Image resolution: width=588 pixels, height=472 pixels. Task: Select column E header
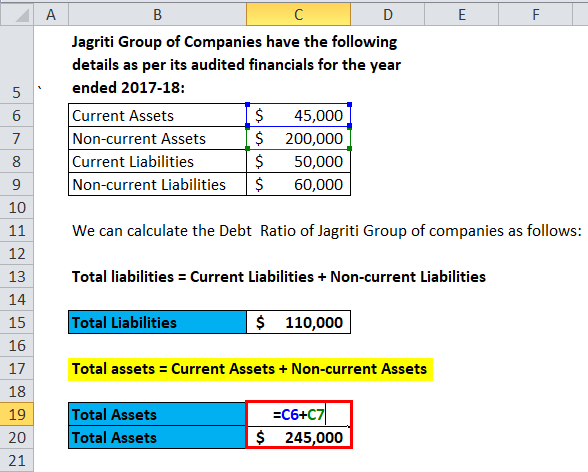pyautogui.click(x=462, y=15)
